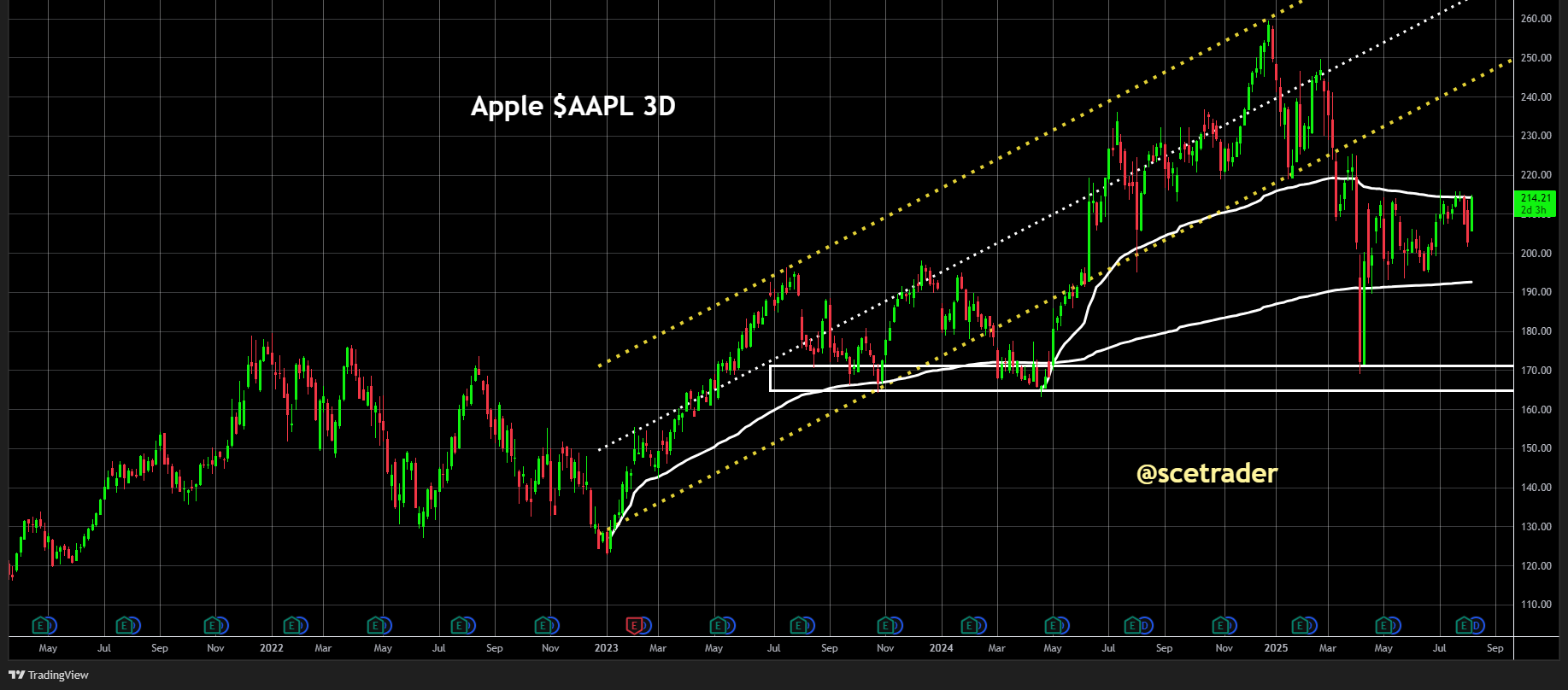Click the 220.00 price axis label
This screenshot has width=1568, height=690.
[1536, 175]
